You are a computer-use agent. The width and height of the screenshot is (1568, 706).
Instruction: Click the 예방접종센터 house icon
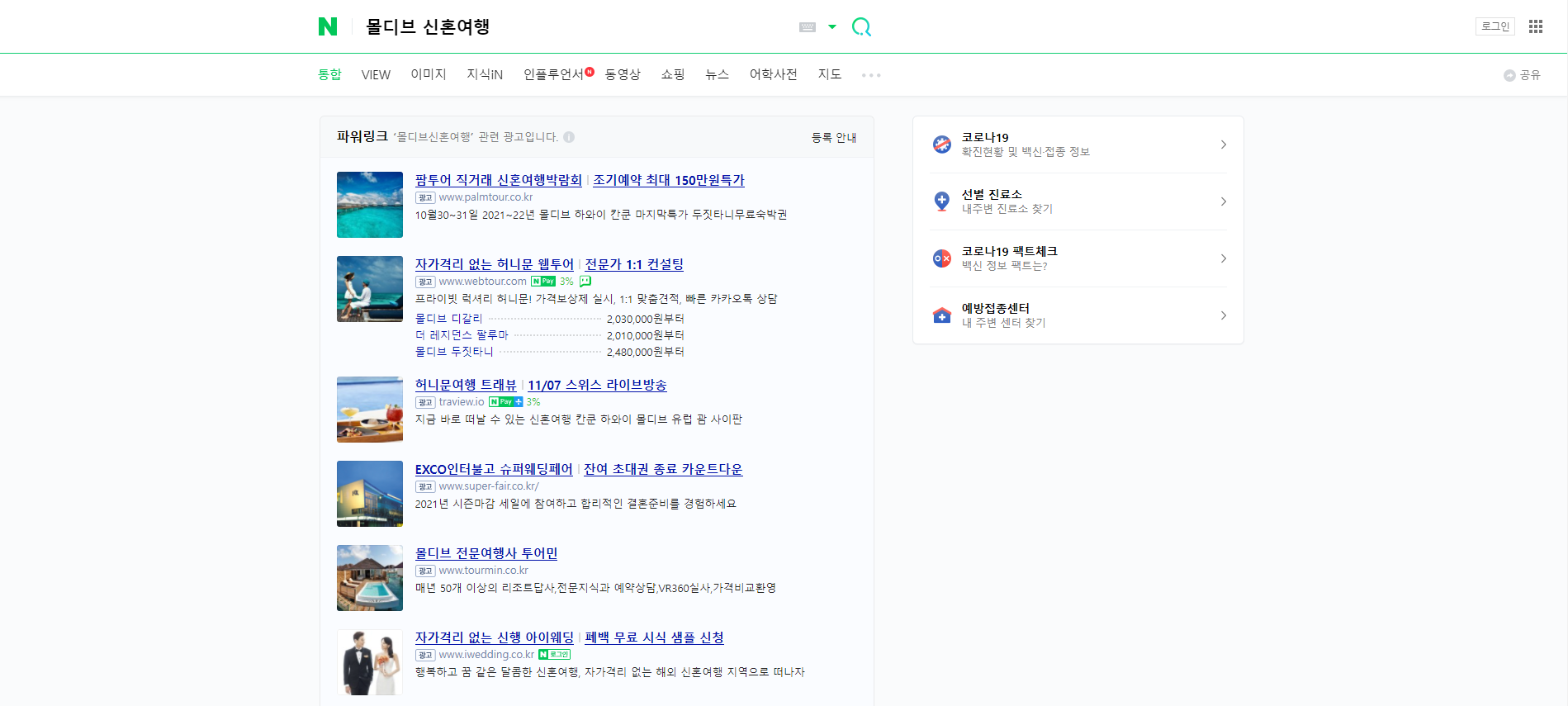tap(942, 315)
